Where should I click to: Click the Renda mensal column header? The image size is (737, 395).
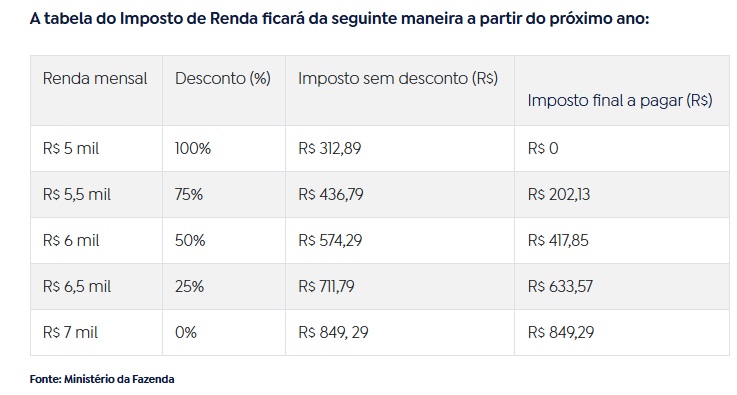point(95,78)
